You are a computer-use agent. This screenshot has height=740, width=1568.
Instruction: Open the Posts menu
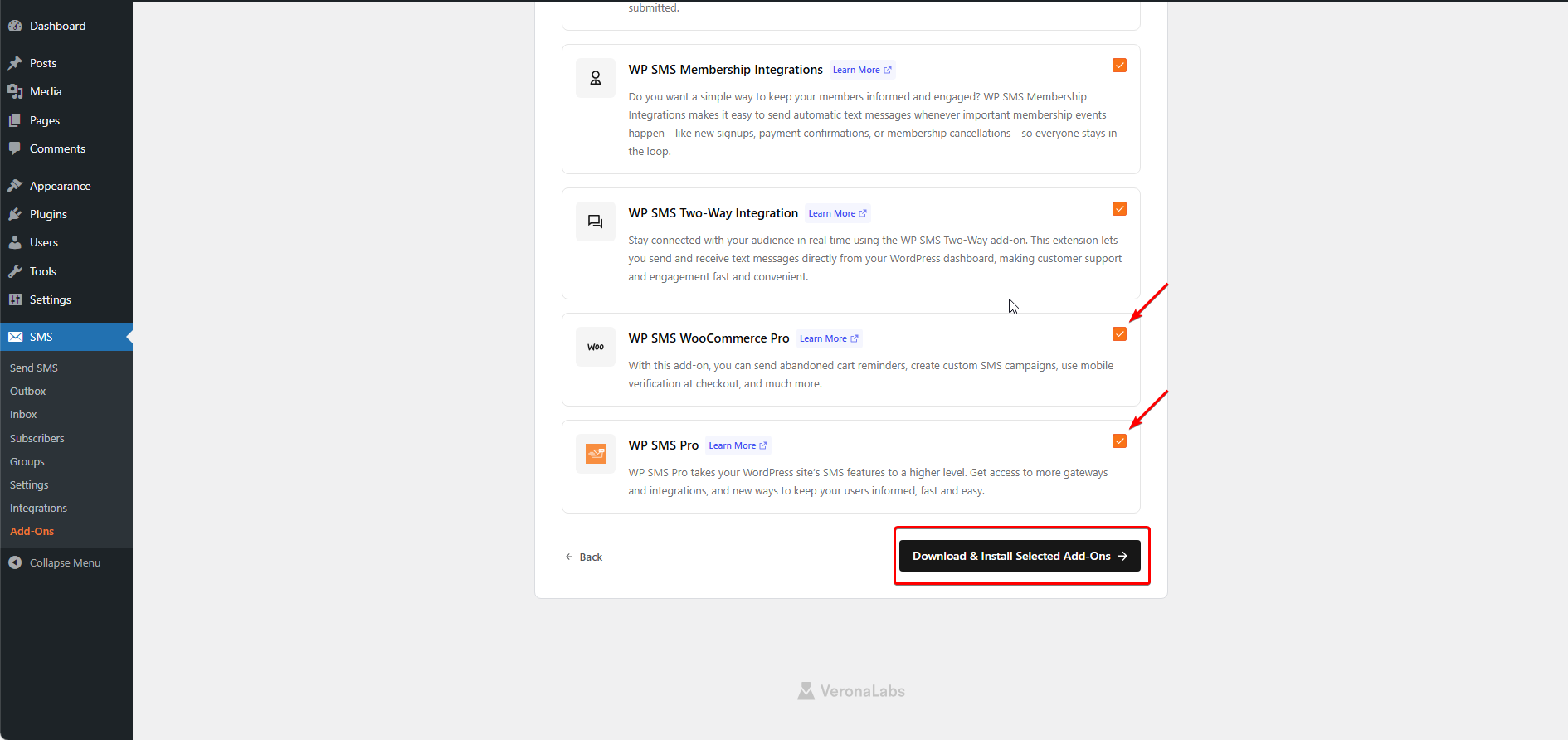point(66,63)
